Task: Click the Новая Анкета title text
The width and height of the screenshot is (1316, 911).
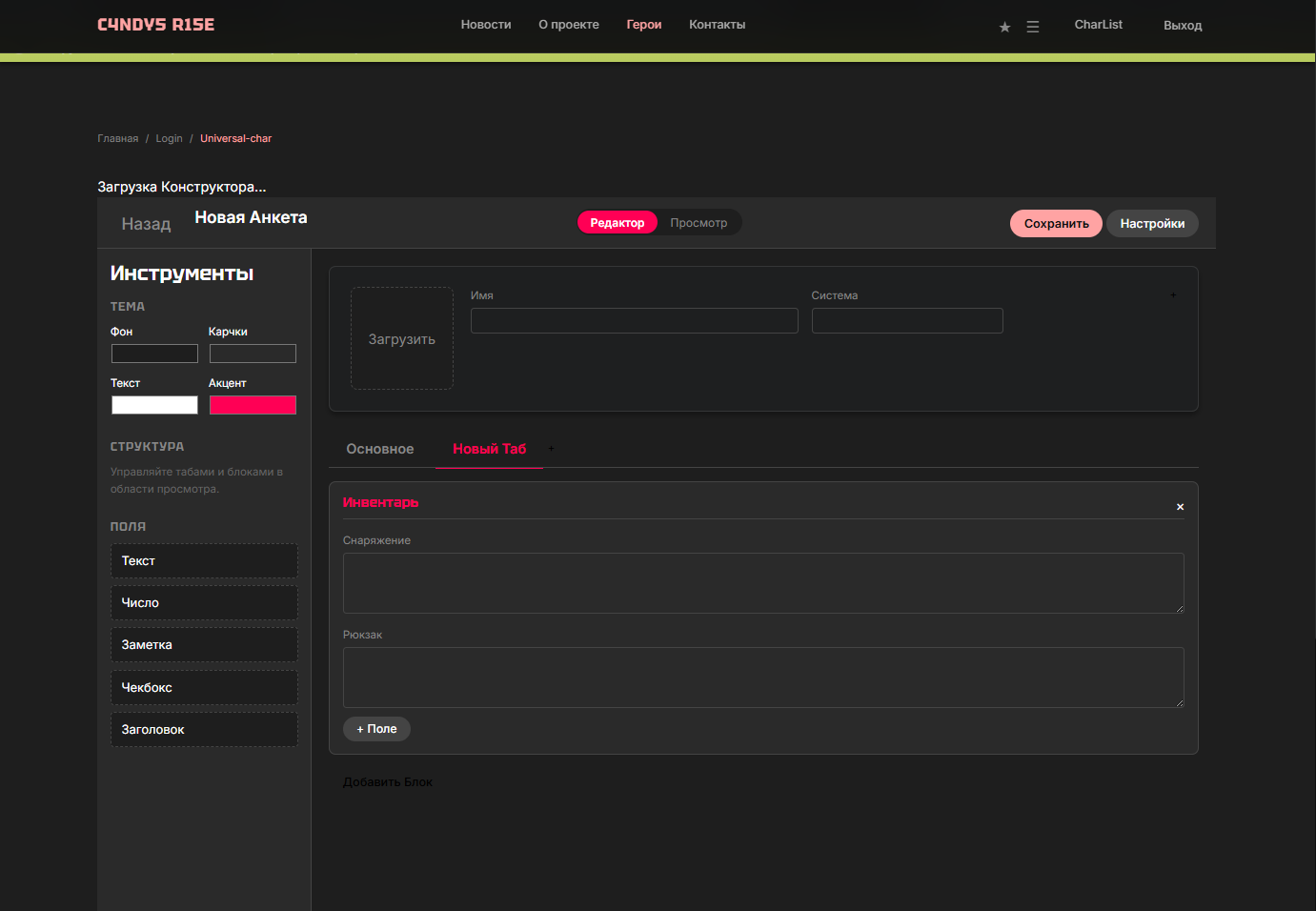Action: 252,217
